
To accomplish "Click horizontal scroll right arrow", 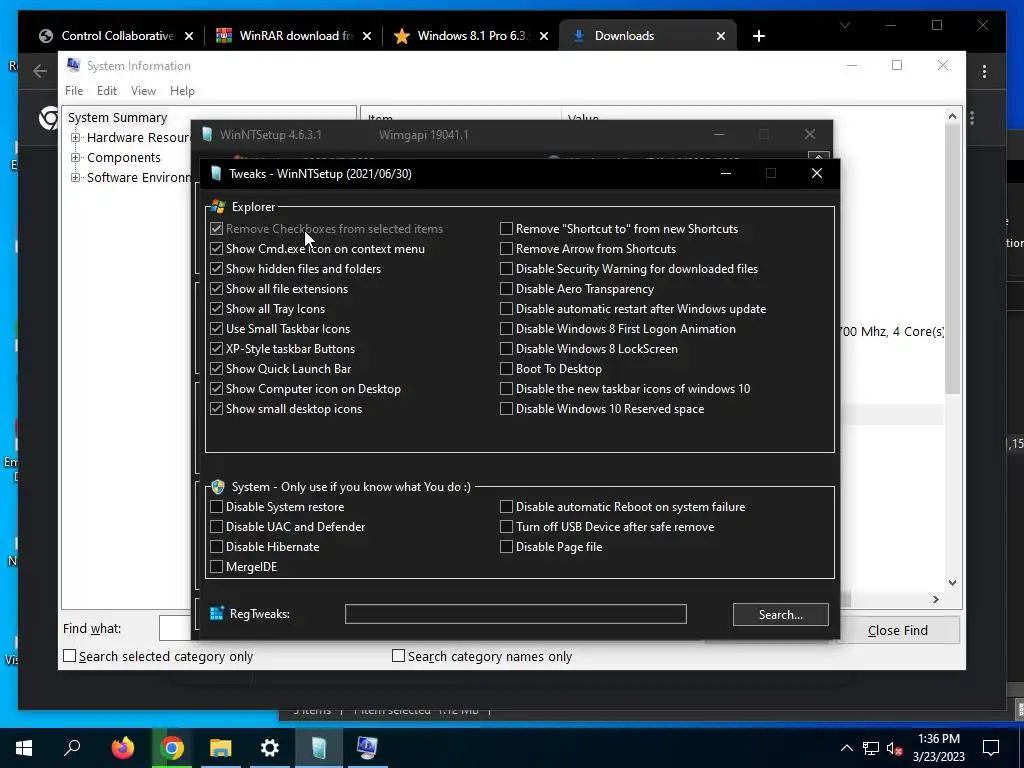I will pyautogui.click(x=936, y=599).
